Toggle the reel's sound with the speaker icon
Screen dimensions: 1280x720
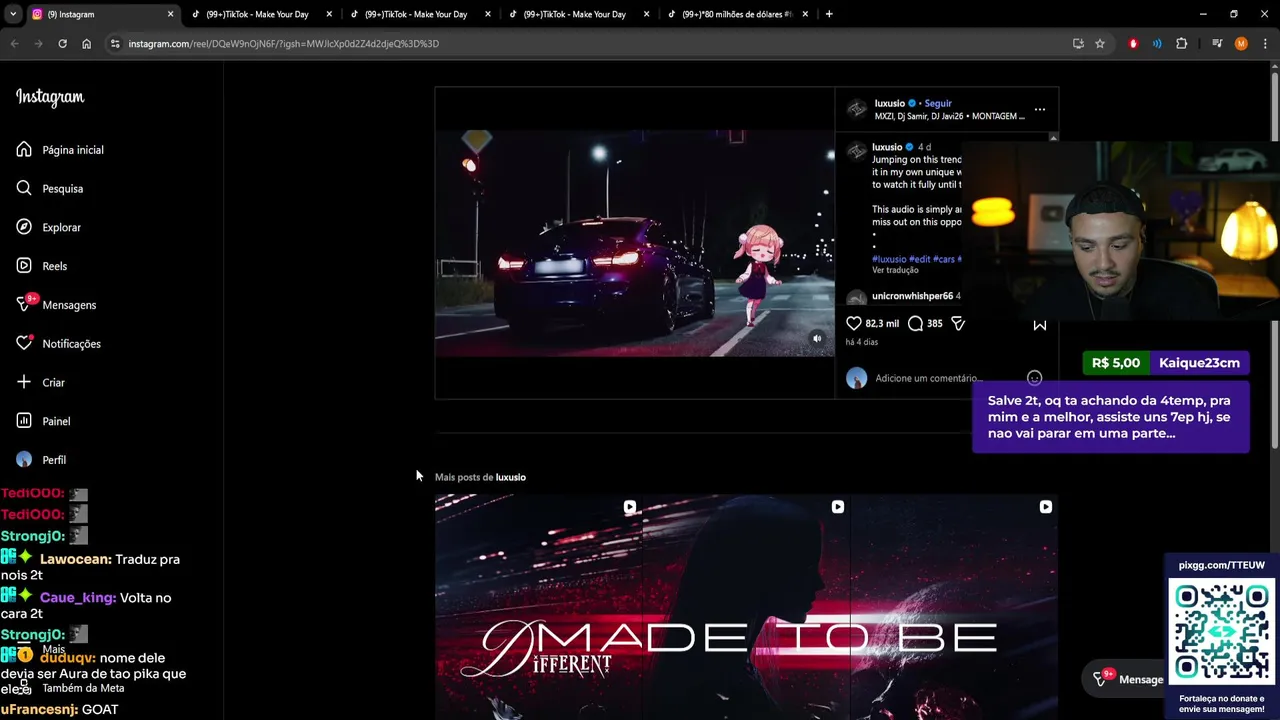(x=817, y=339)
